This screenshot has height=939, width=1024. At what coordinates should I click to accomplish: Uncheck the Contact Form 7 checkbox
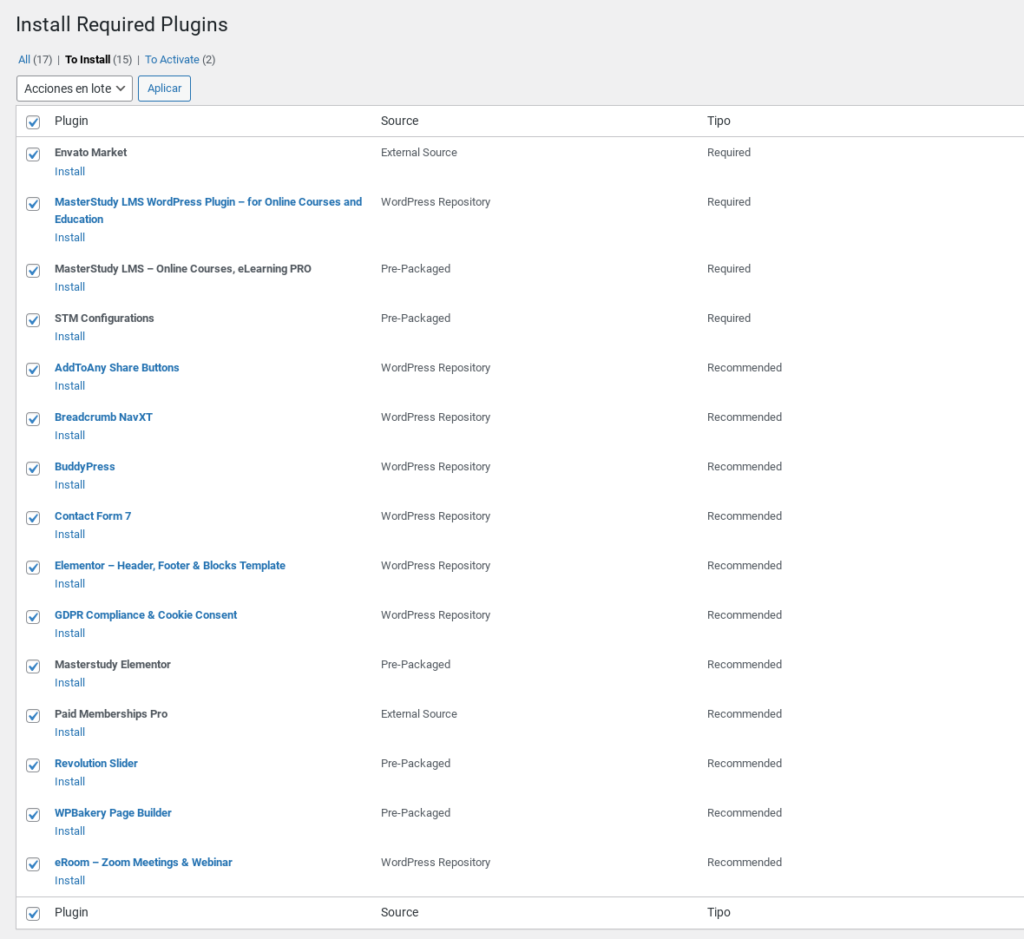33,518
